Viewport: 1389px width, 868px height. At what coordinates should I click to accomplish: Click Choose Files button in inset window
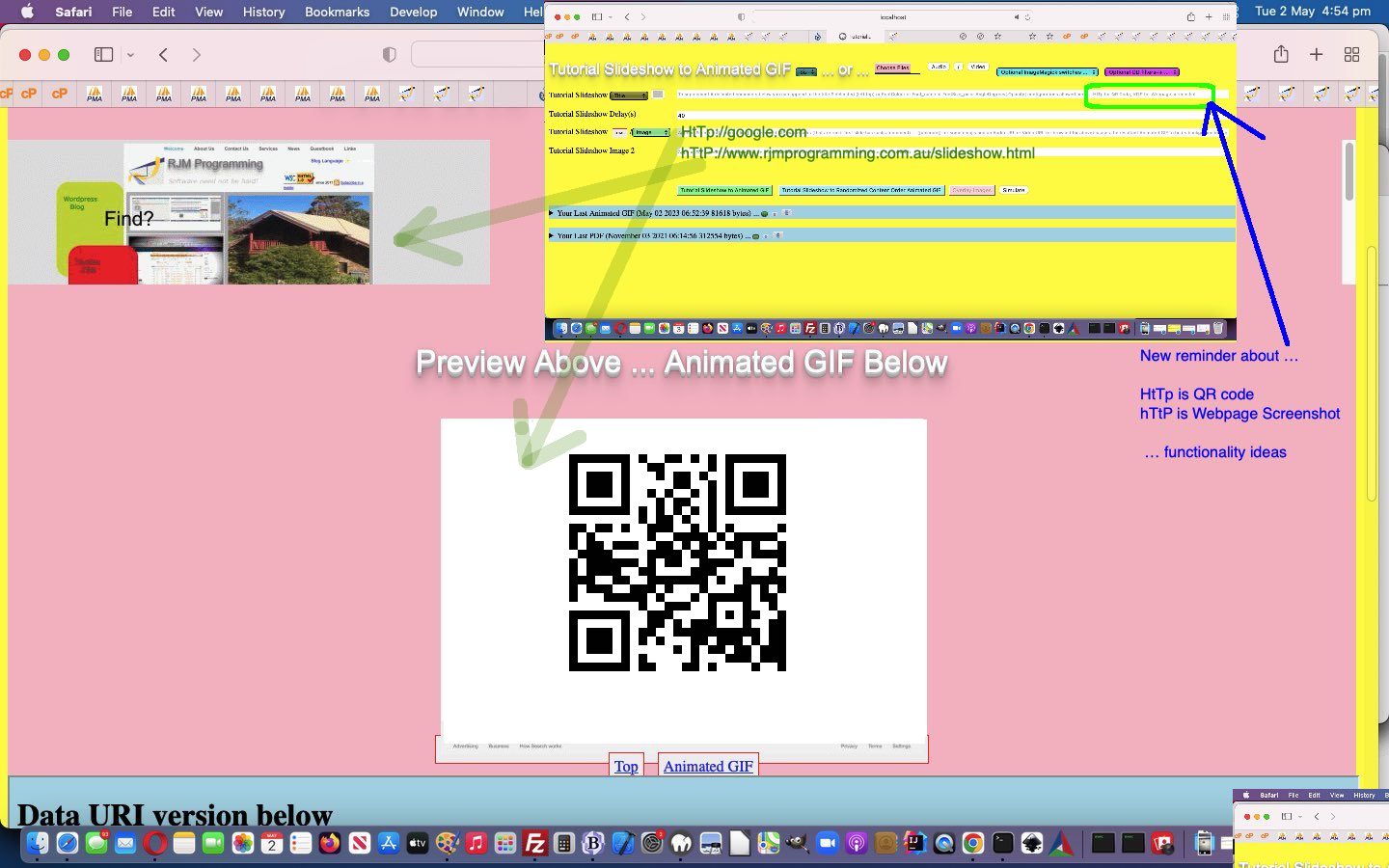[x=892, y=68]
